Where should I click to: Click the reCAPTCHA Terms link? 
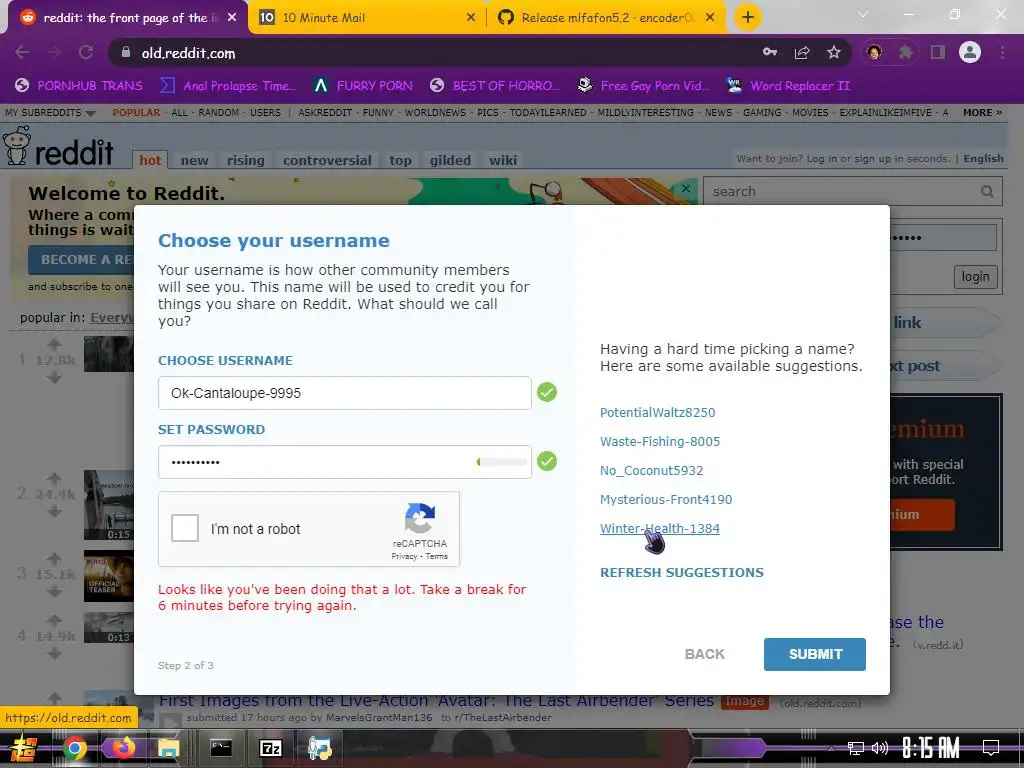pyautogui.click(x=436, y=556)
